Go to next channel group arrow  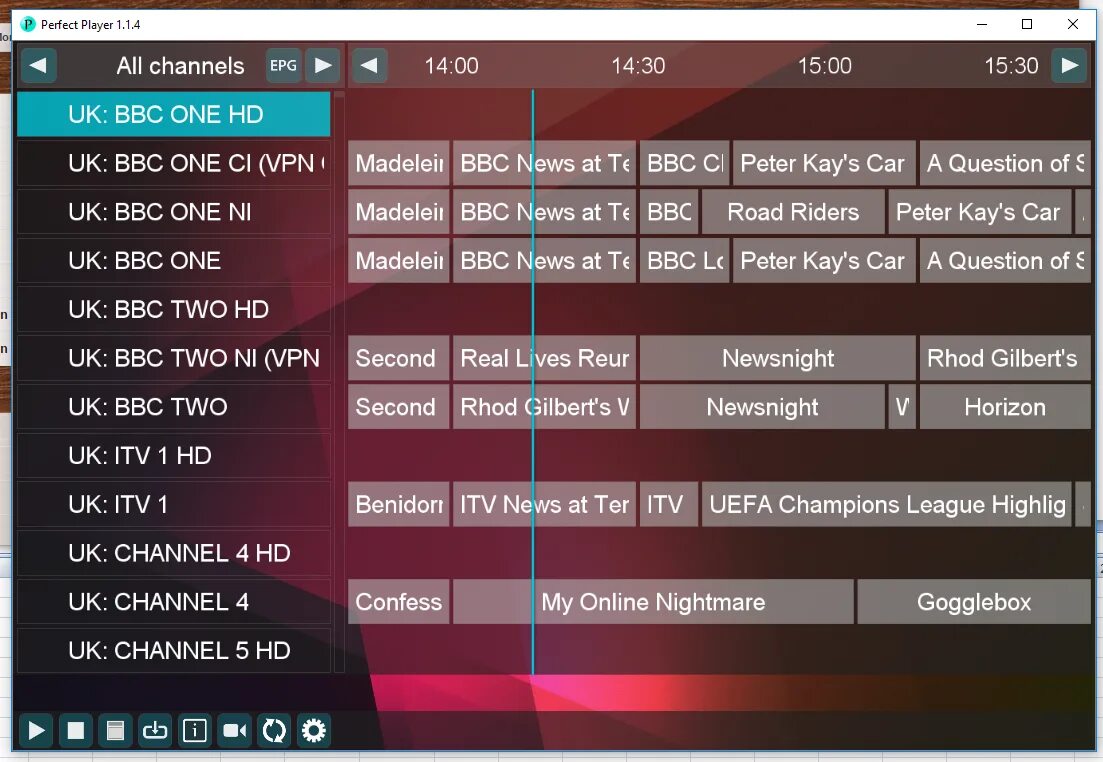324,65
